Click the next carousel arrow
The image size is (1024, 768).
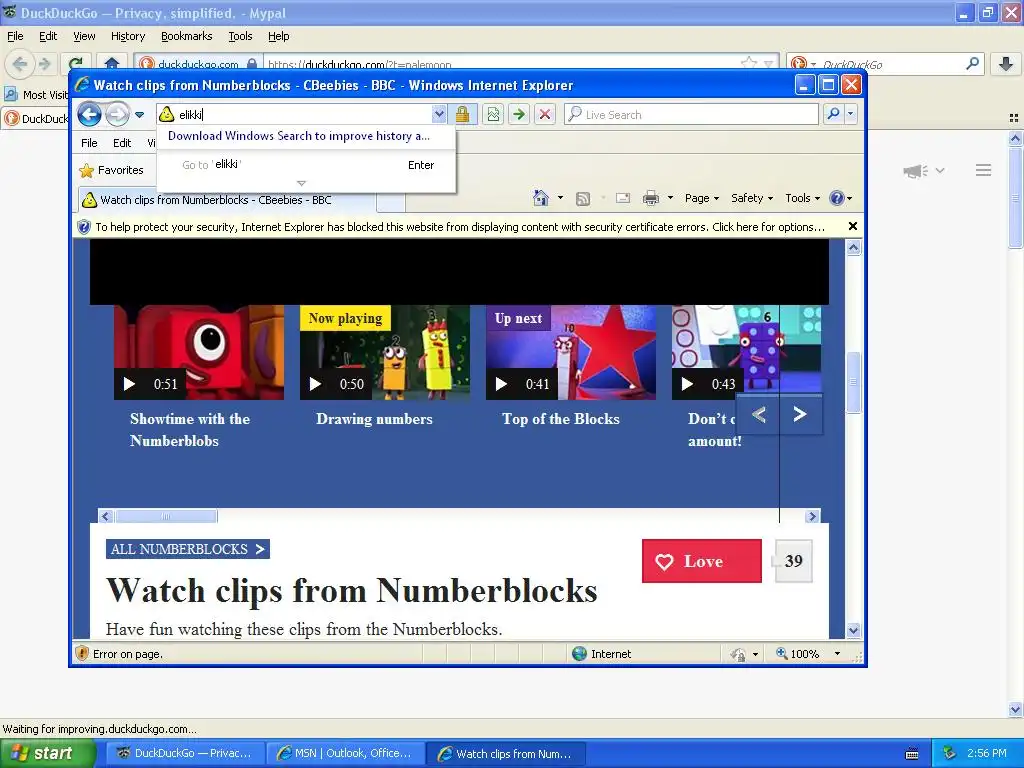[800, 415]
